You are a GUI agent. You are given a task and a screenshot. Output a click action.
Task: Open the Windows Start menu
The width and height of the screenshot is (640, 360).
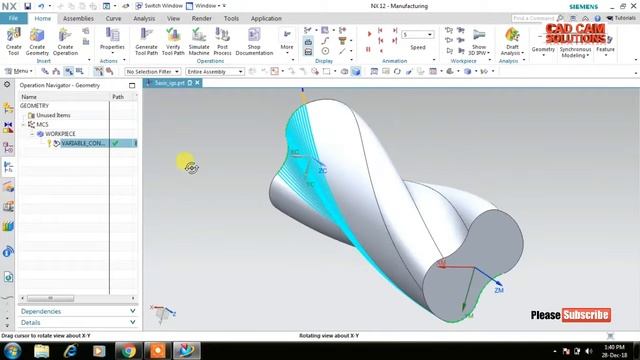(x=12, y=351)
